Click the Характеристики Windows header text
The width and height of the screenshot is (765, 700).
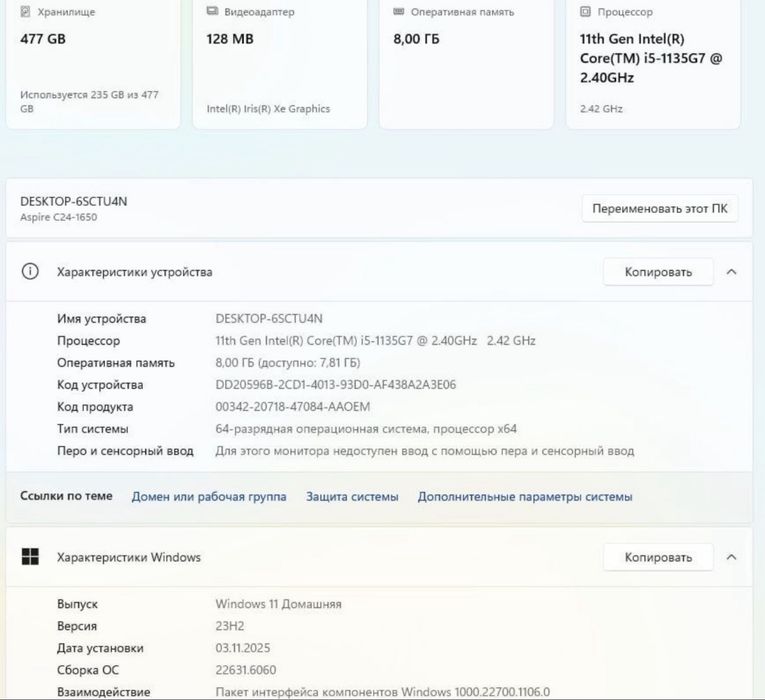pos(129,557)
